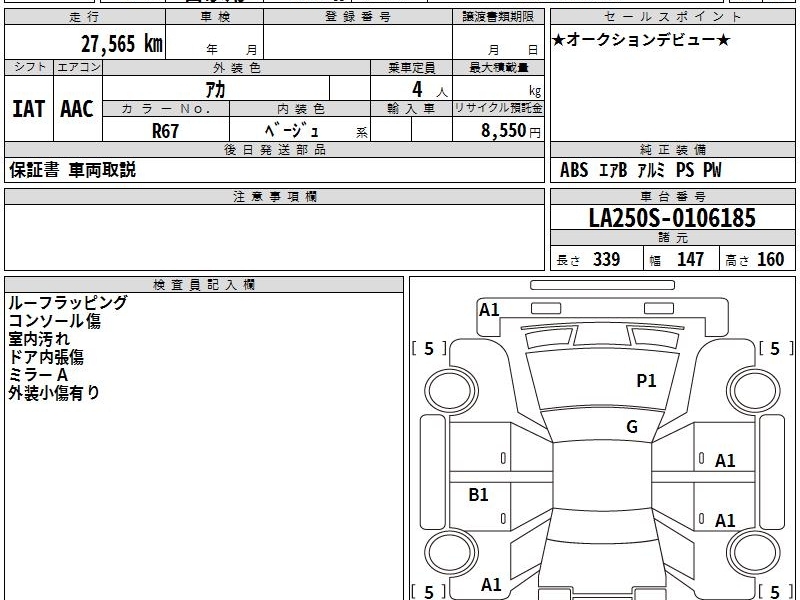Select the 保証書 item
800x600 pixels.
[x=34, y=170]
